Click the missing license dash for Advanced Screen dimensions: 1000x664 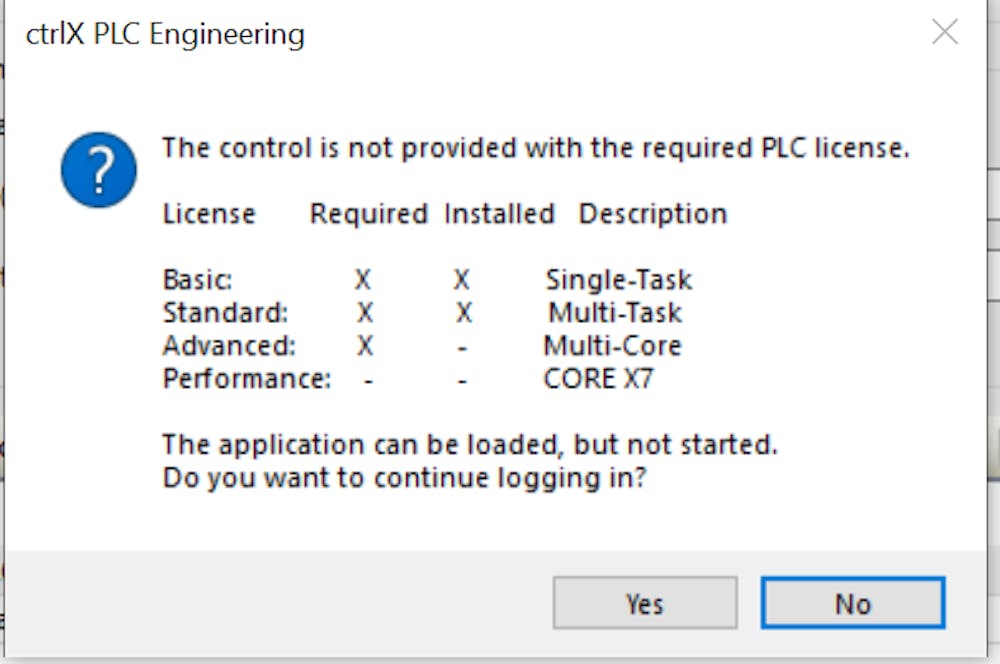point(462,345)
